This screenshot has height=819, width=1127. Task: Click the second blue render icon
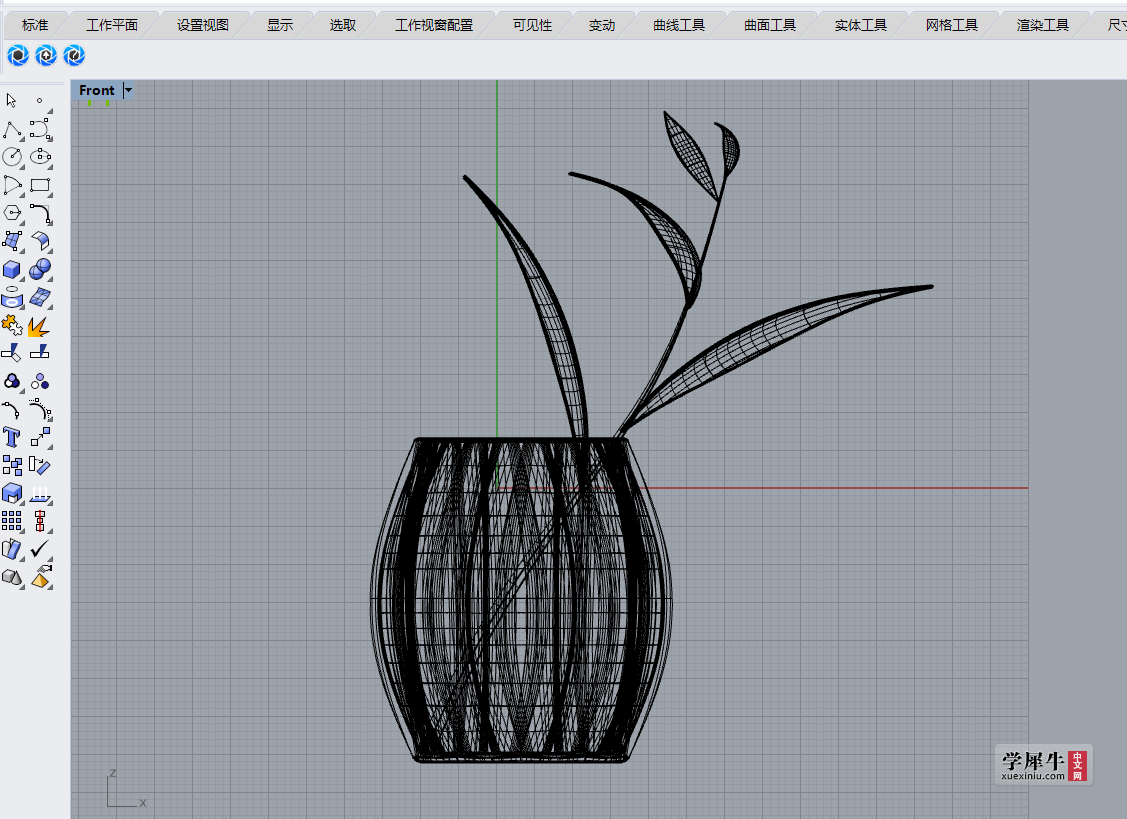click(46, 55)
